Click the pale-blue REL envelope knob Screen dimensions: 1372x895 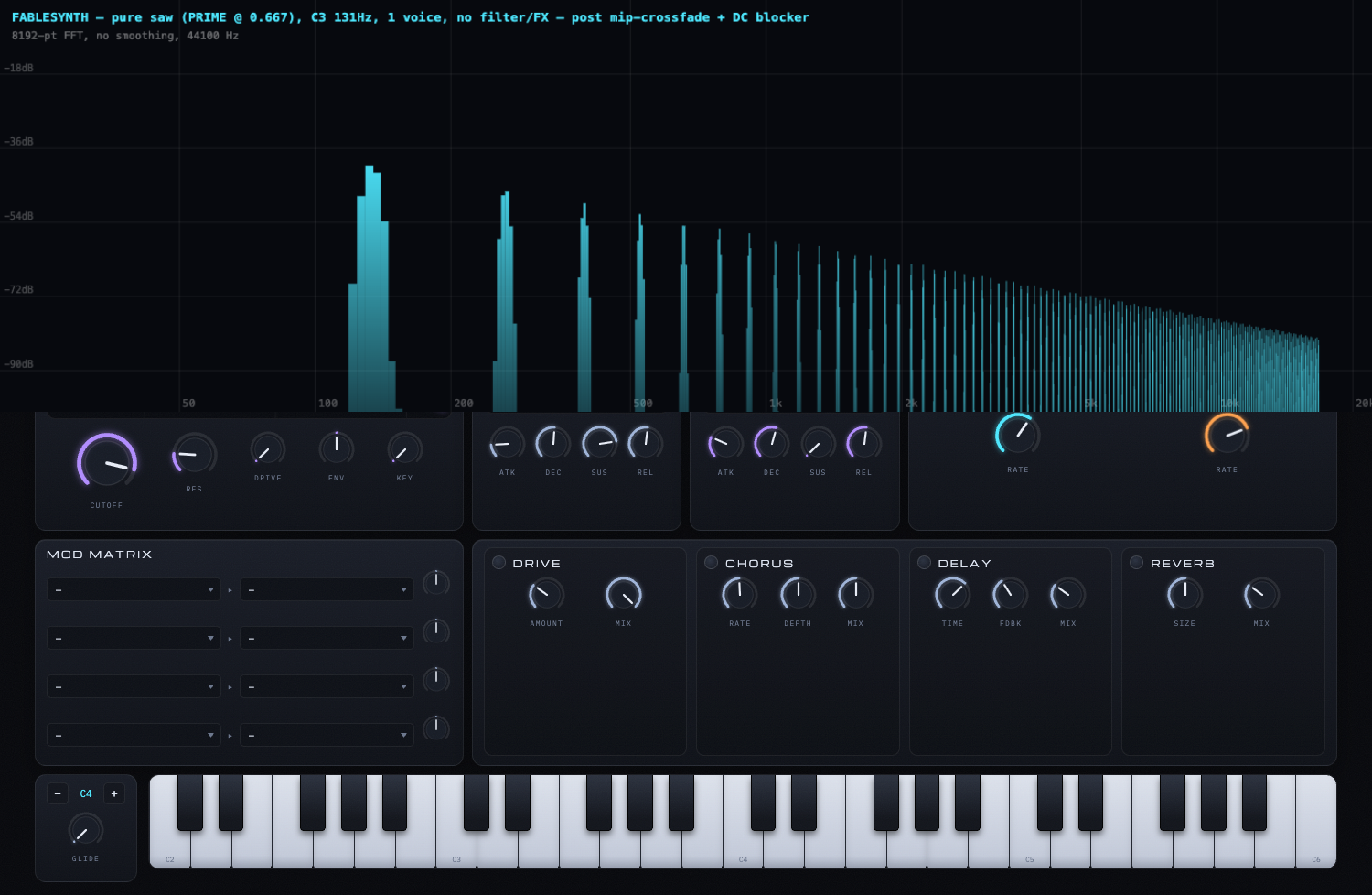pos(646,443)
